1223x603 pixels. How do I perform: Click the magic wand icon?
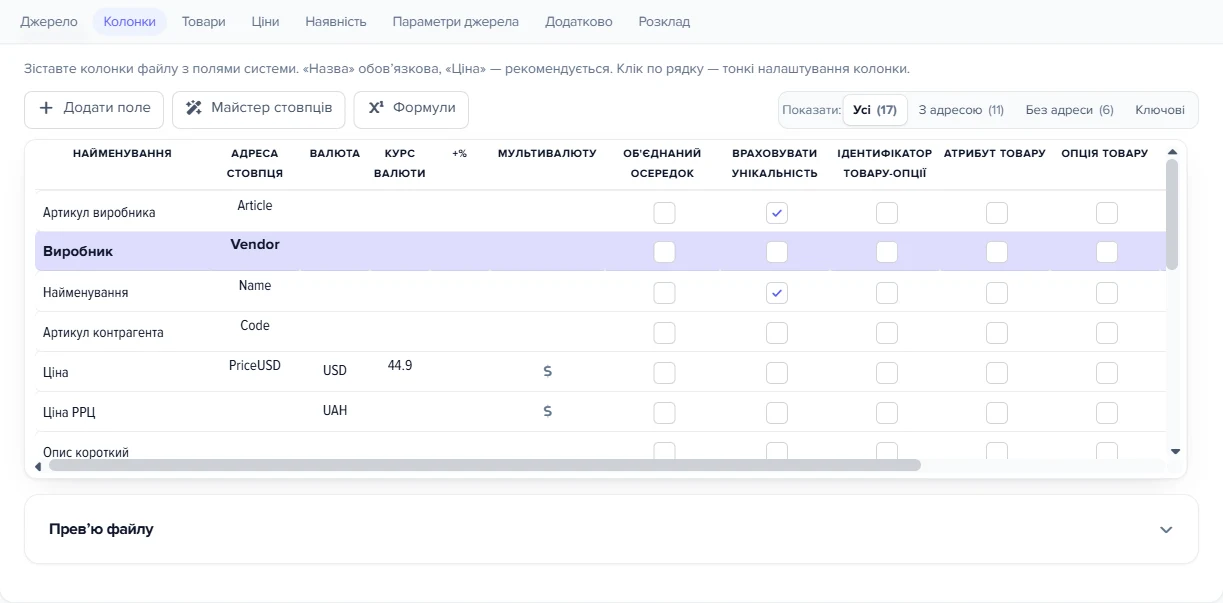point(194,108)
